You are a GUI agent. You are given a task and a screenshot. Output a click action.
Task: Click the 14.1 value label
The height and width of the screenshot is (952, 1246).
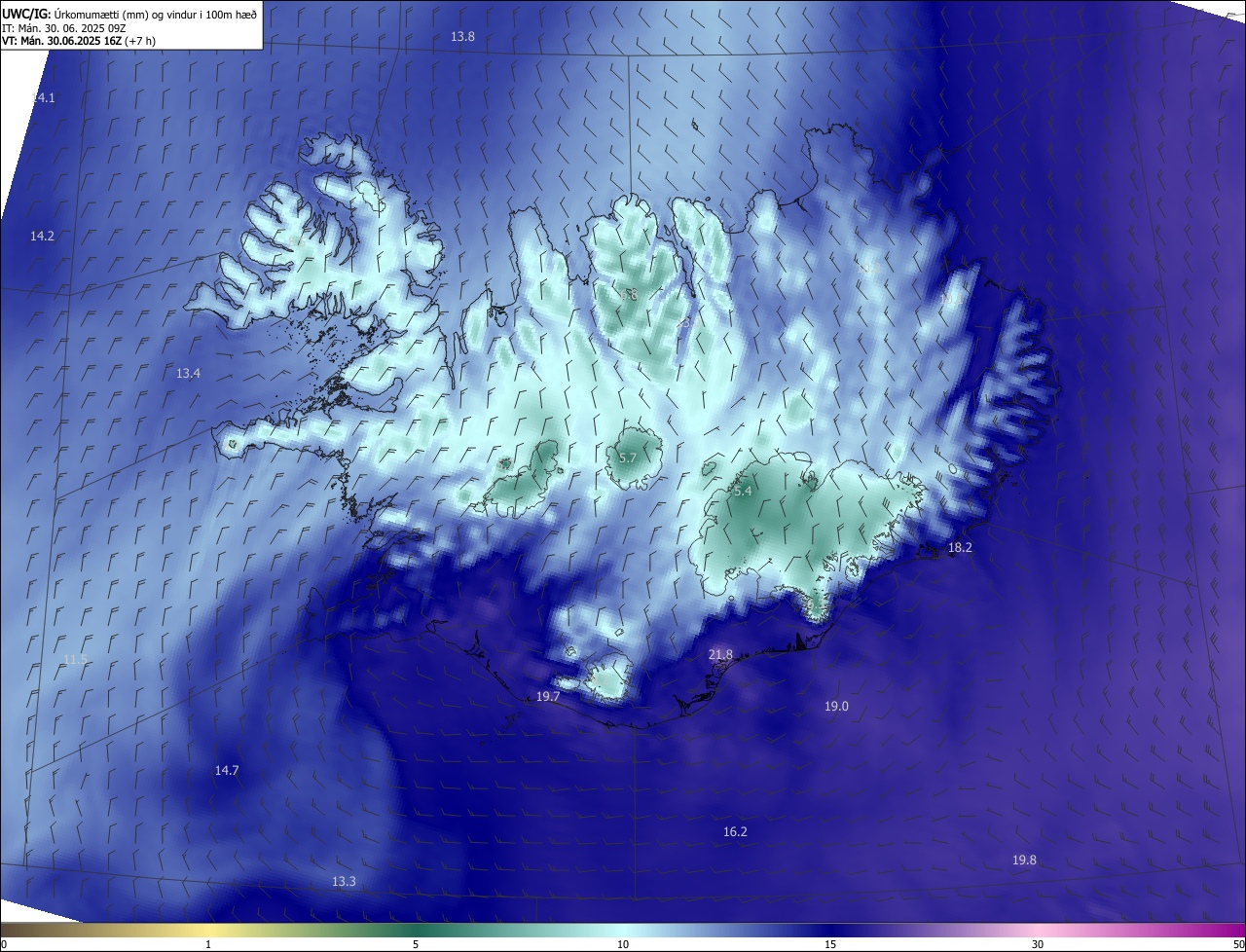43,98
